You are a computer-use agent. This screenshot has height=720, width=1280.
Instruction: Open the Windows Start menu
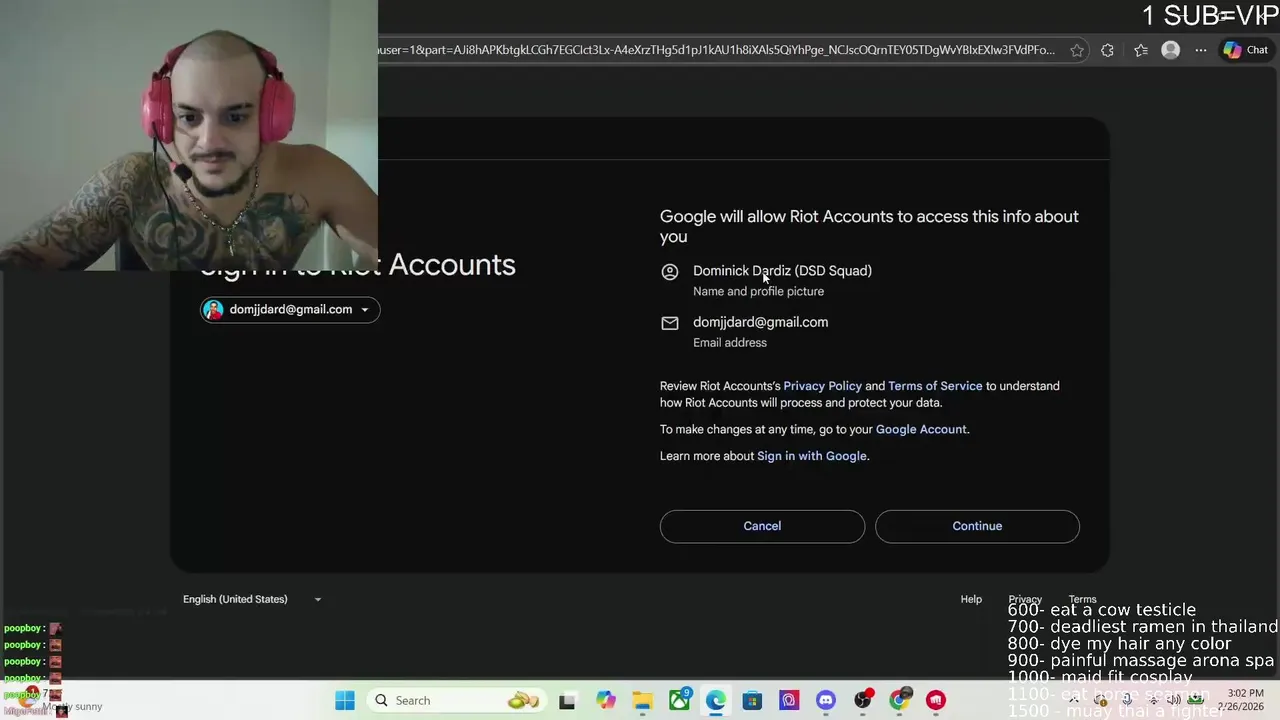click(345, 700)
